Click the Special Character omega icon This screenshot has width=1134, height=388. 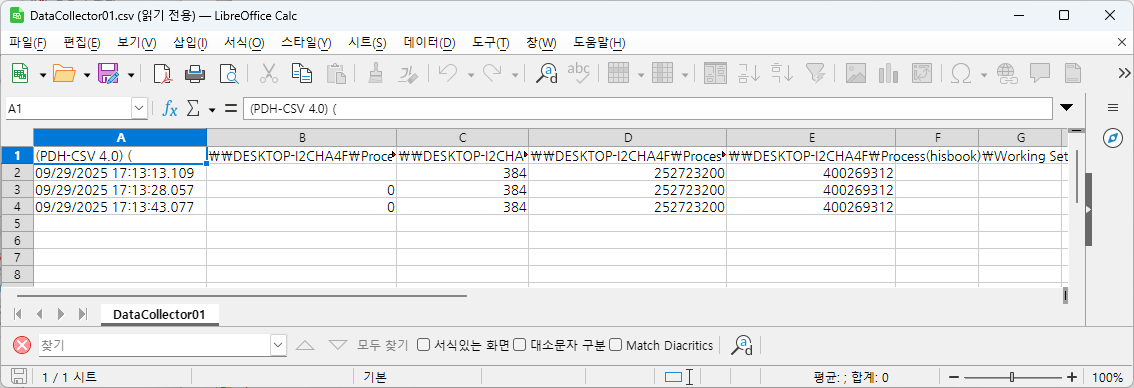[x=961, y=73]
